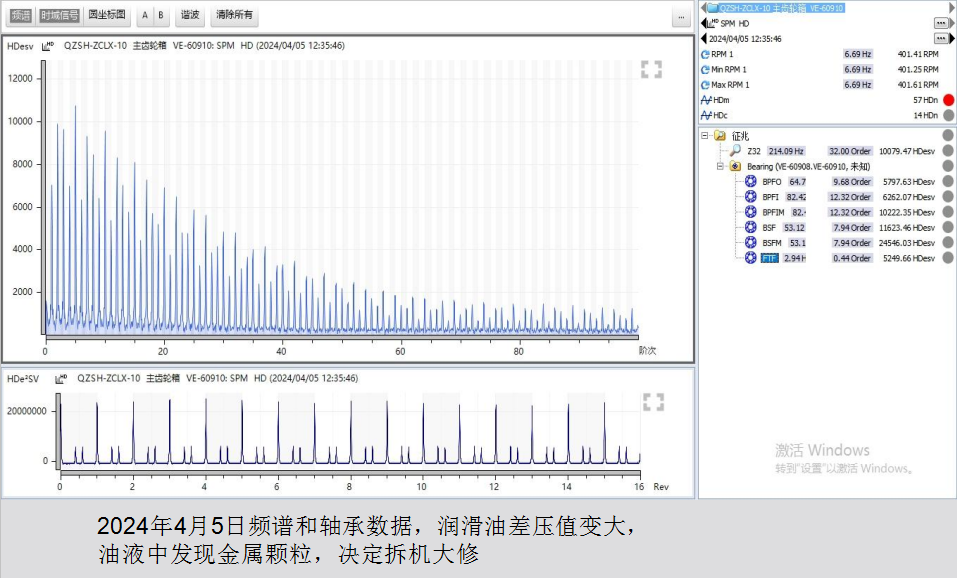
Task: Toggle the gray indicator on the BPFI row
Action: pyautogui.click(x=948, y=197)
